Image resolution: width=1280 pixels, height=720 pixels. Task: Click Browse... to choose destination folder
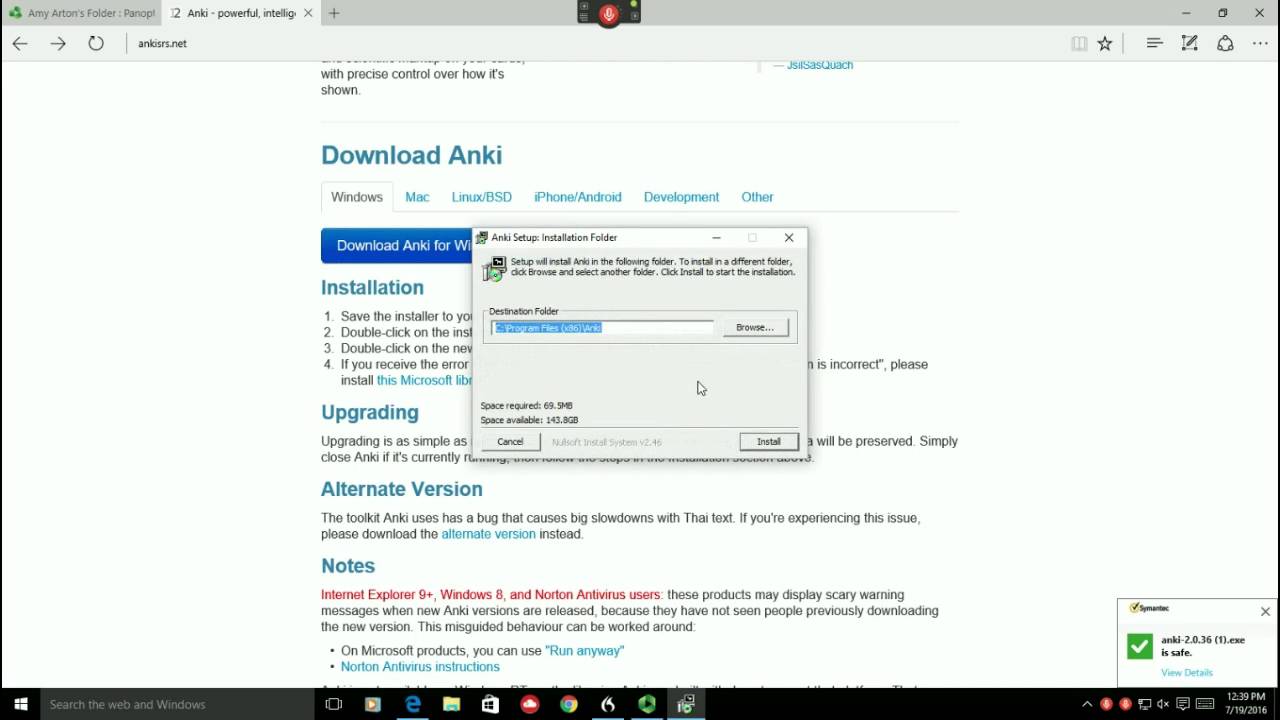tap(755, 327)
